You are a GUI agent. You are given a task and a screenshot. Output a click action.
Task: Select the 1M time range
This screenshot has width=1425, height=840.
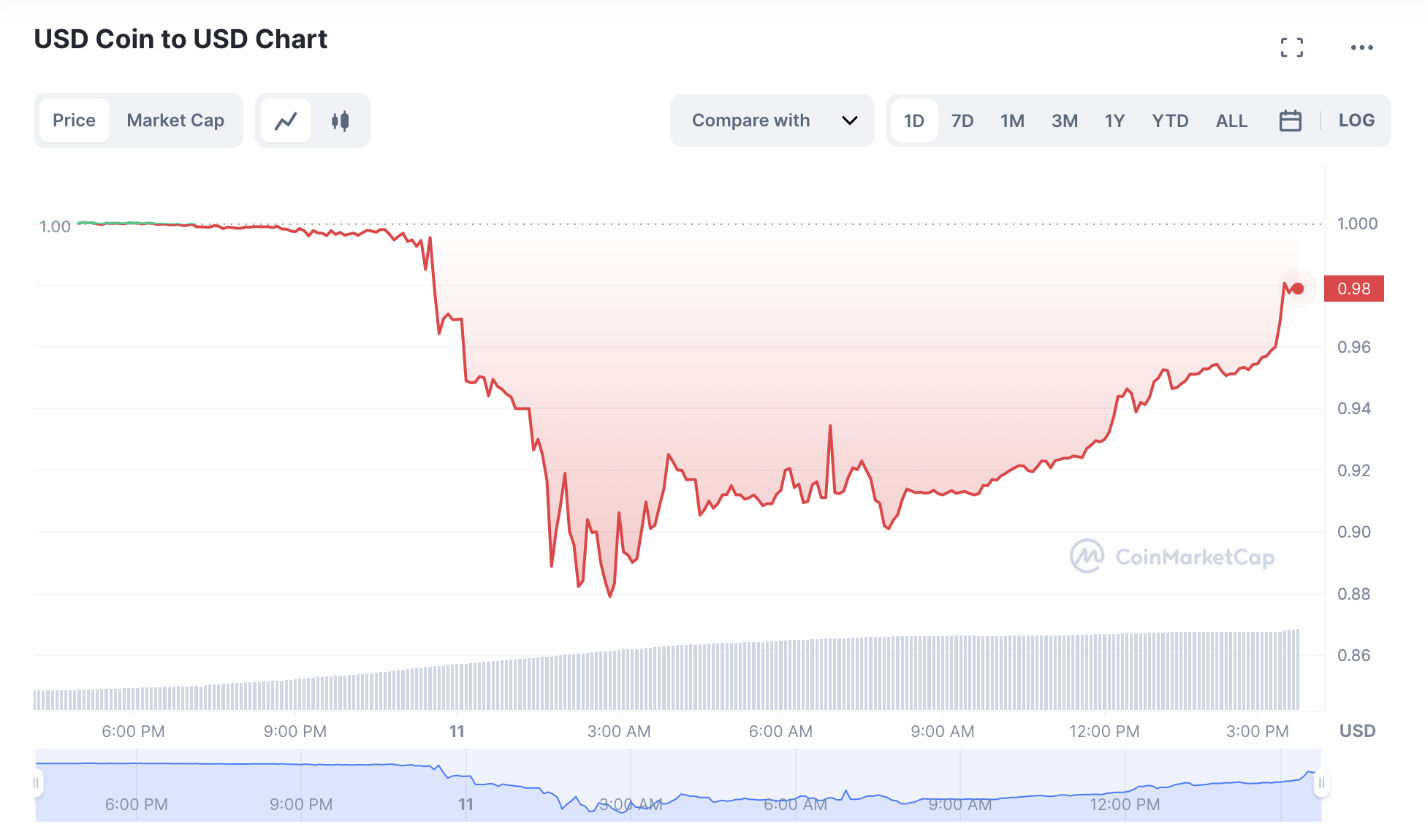click(x=1012, y=121)
